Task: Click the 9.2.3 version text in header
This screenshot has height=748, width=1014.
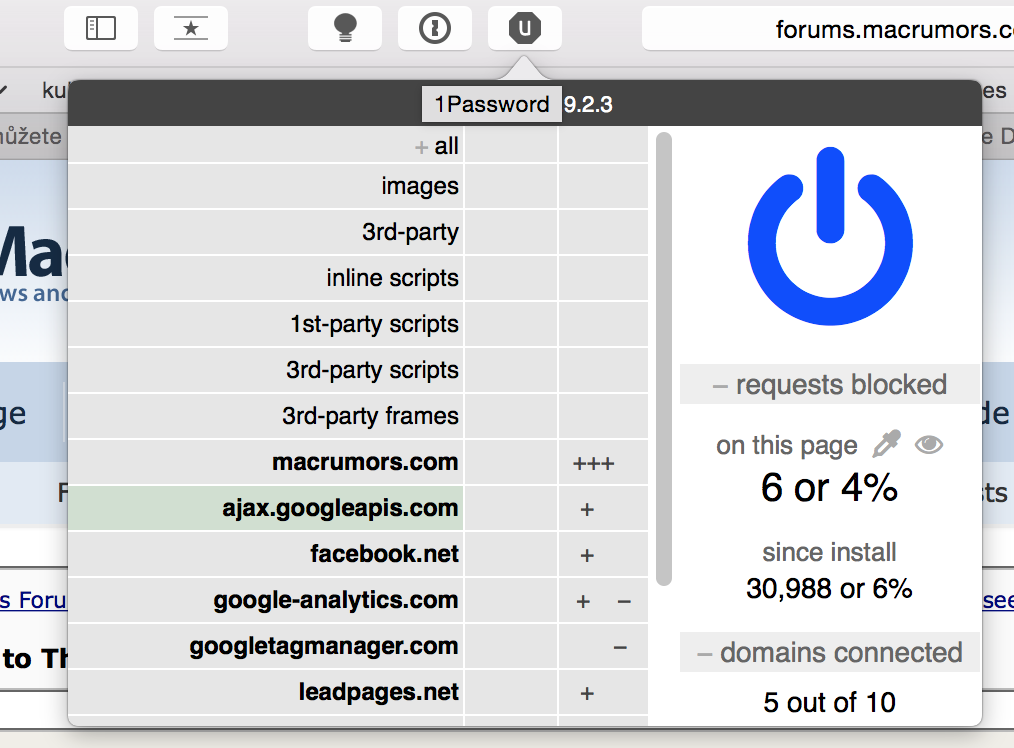Action: [588, 104]
